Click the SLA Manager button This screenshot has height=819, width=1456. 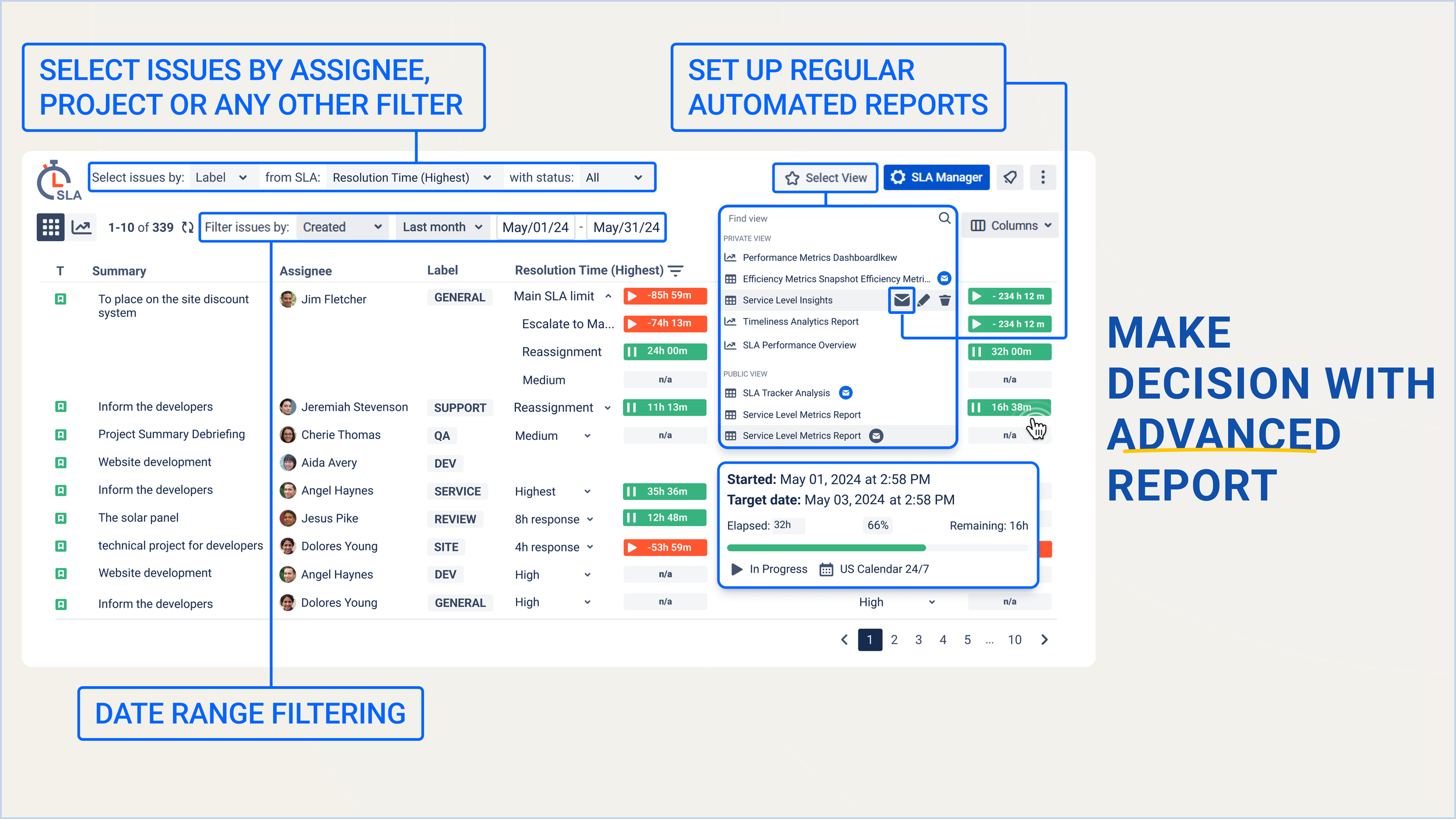[x=936, y=177]
